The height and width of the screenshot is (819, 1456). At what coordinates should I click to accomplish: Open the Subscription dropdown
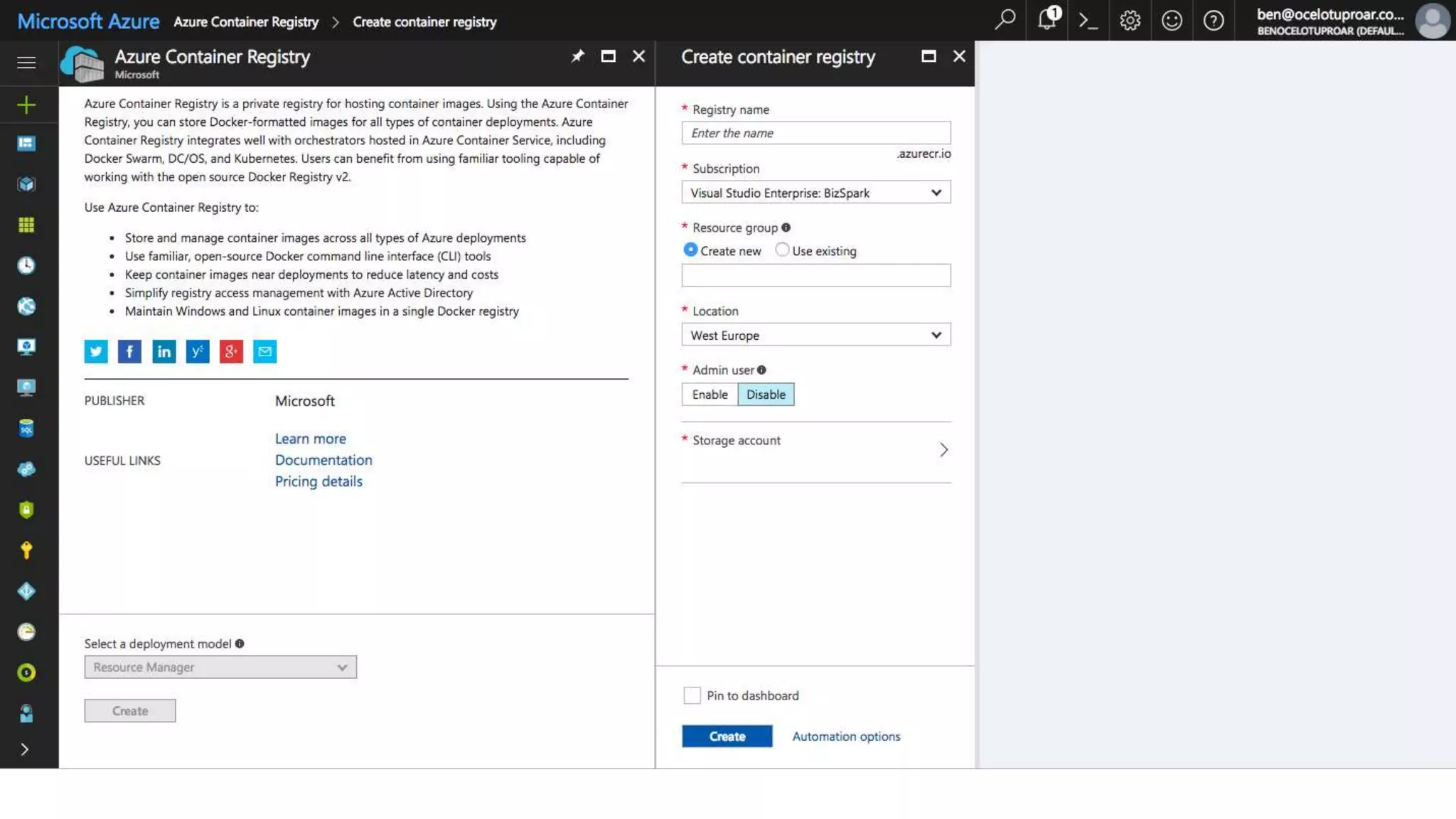click(x=815, y=193)
